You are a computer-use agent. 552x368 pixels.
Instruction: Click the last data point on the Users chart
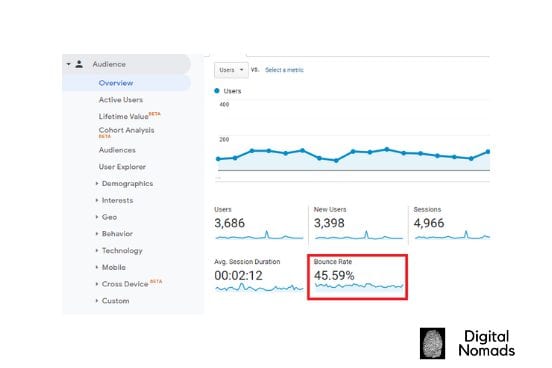pyautogui.click(x=488, y=152)
